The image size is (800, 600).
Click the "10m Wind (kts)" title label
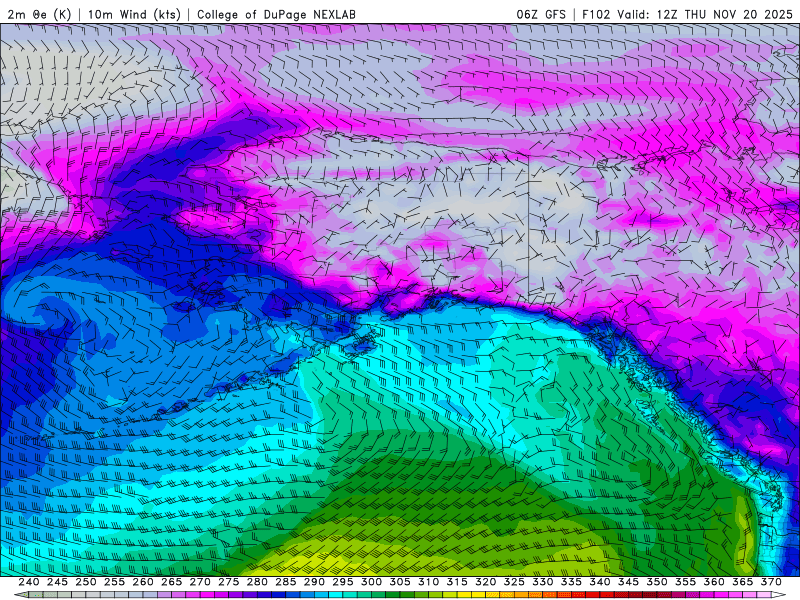point(135,14)
